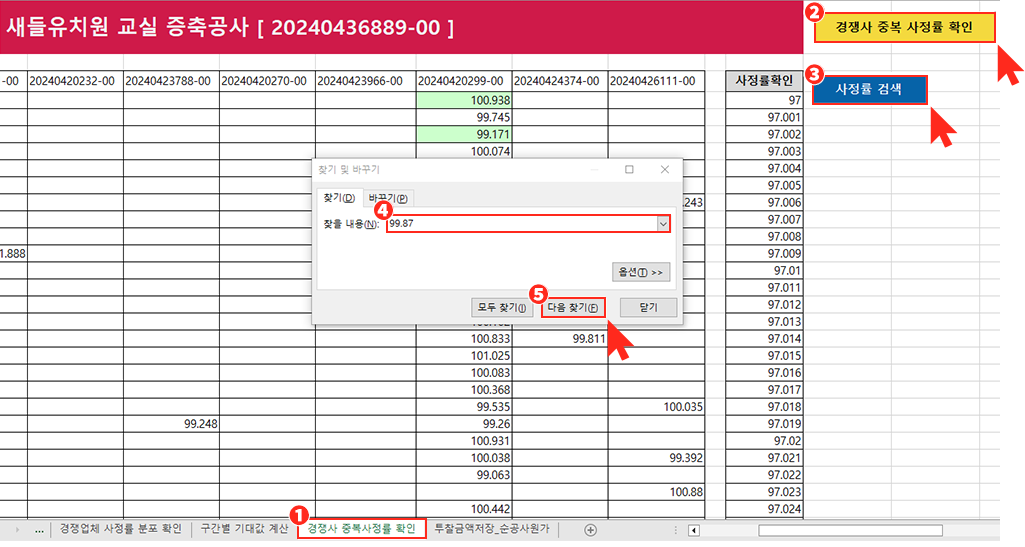Screen dimensions: 1025x547
Task: Select the 찾기 tab in dialog
Action: pyautogui.click(x=339, y=198)
